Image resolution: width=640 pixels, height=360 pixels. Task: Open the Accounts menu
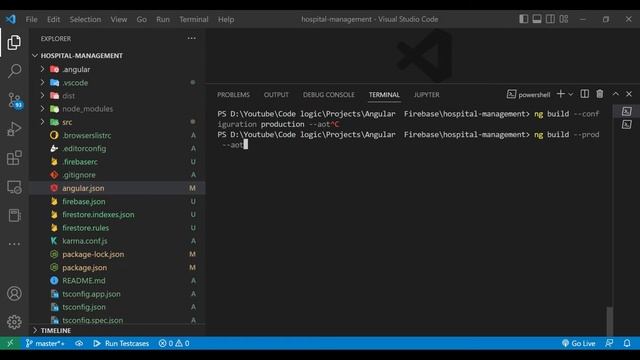point(14,293)
